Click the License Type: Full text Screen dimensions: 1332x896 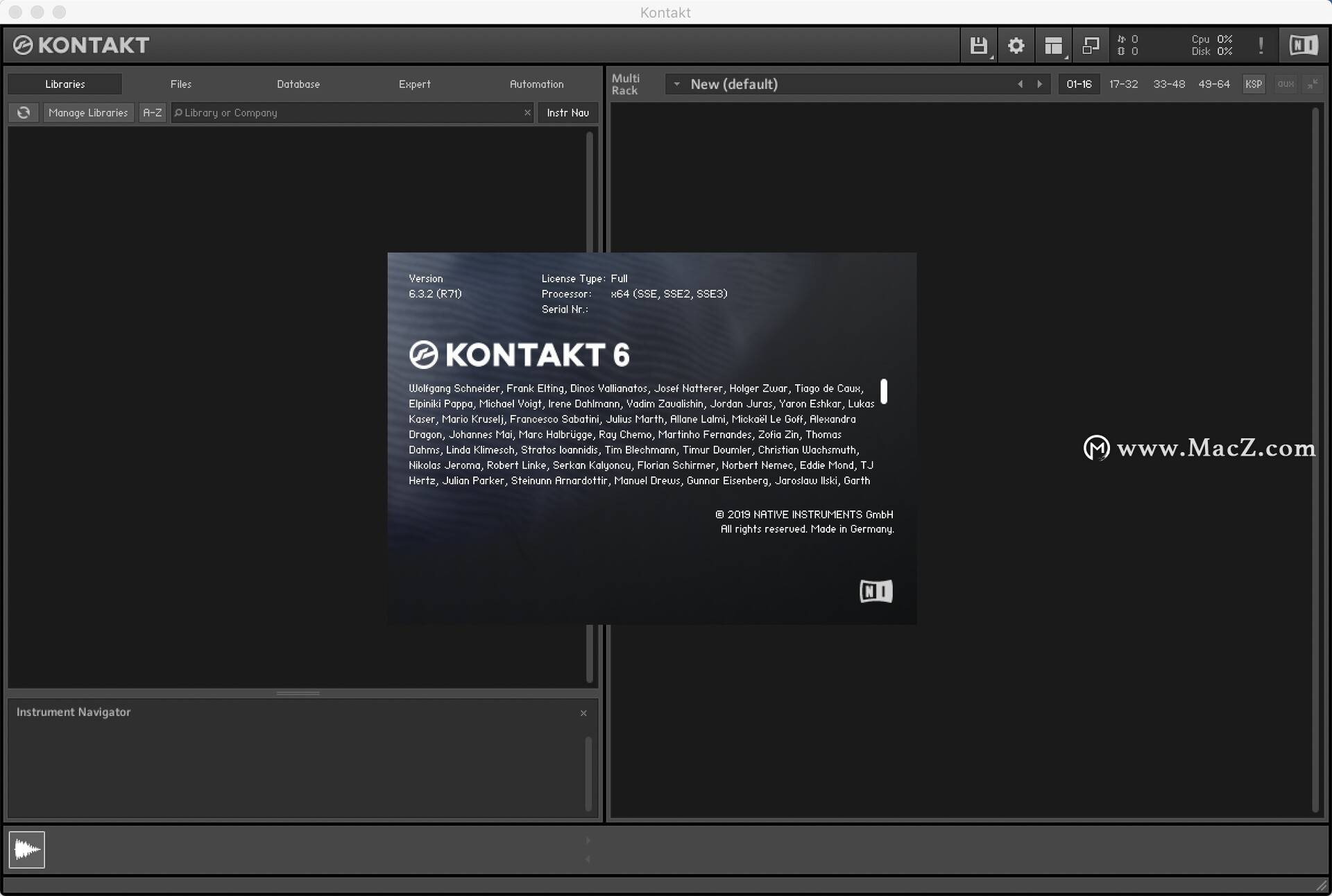(584, 278)
